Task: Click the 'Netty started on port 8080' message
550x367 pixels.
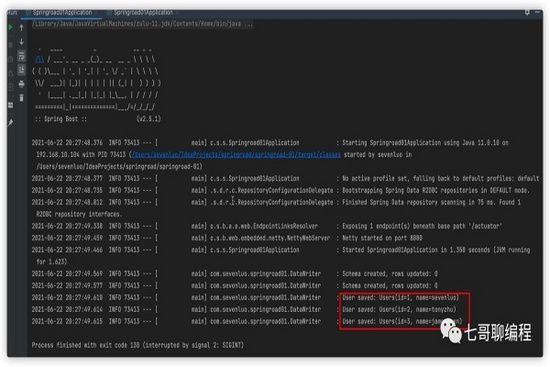Action: (x=382, y=238)
